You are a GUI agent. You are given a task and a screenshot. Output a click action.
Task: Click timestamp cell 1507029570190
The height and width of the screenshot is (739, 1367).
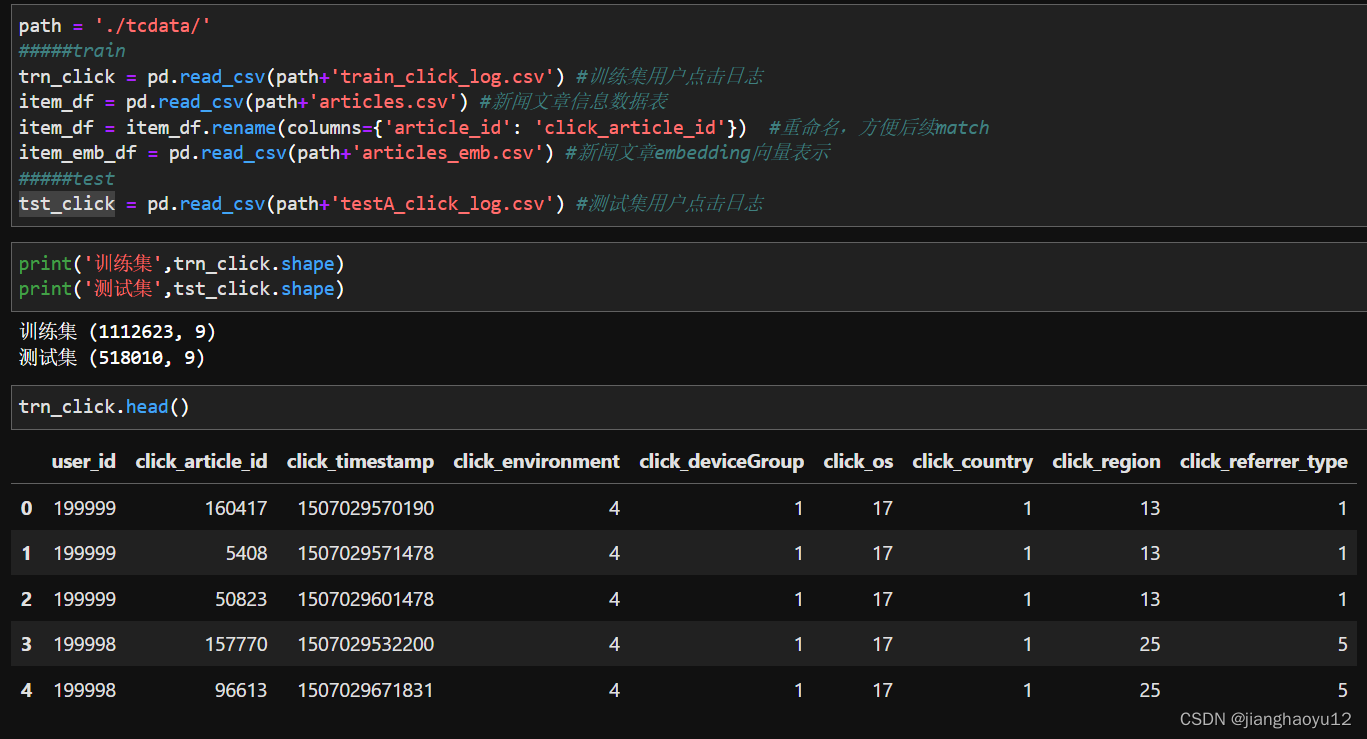366,508
